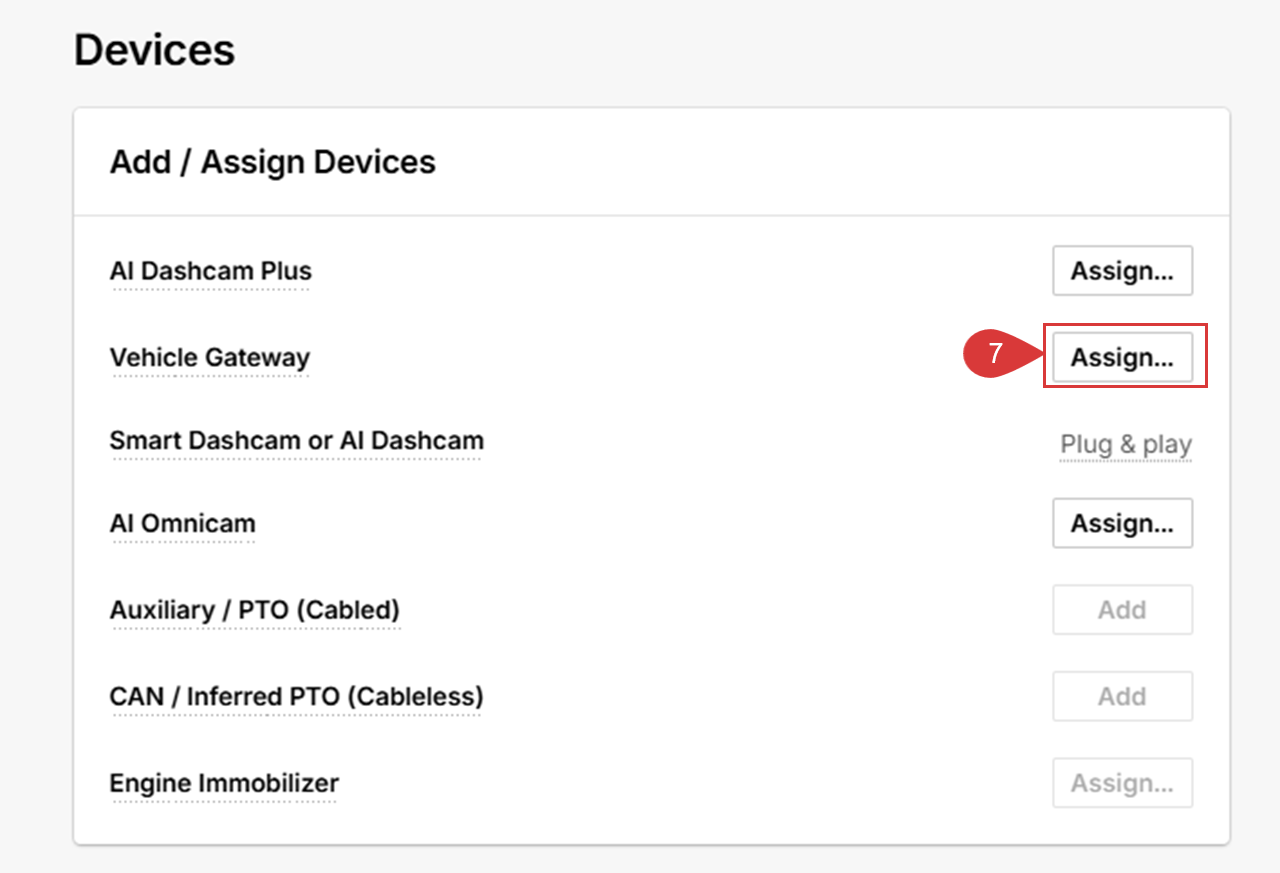Select the AI Dashcam Plus label
The width and height of the screenshot is (1280, 873).
211,271
